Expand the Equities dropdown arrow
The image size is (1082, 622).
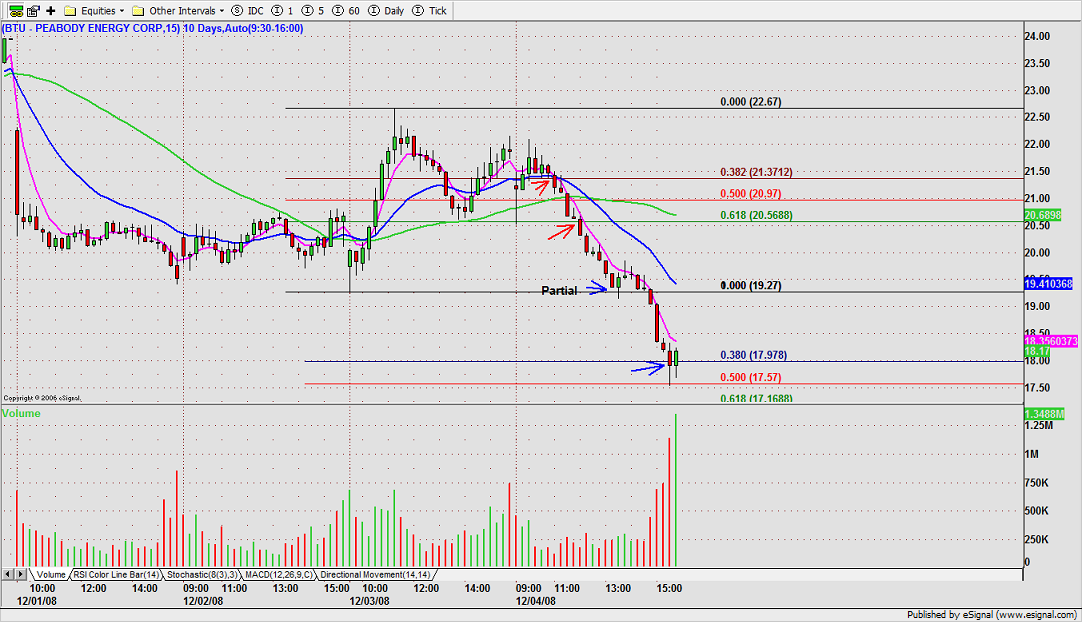[x=122, y=11]
